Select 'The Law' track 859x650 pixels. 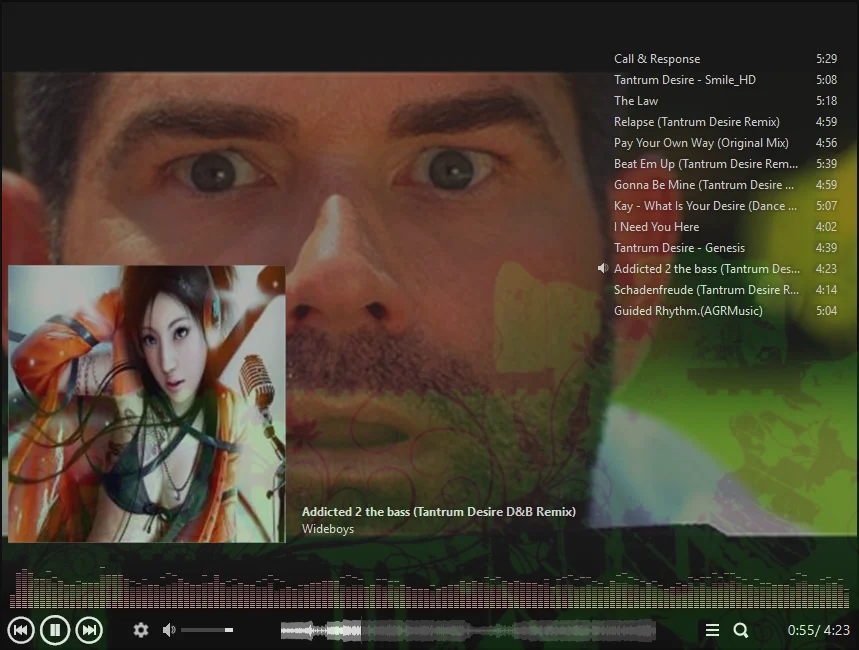725,101
